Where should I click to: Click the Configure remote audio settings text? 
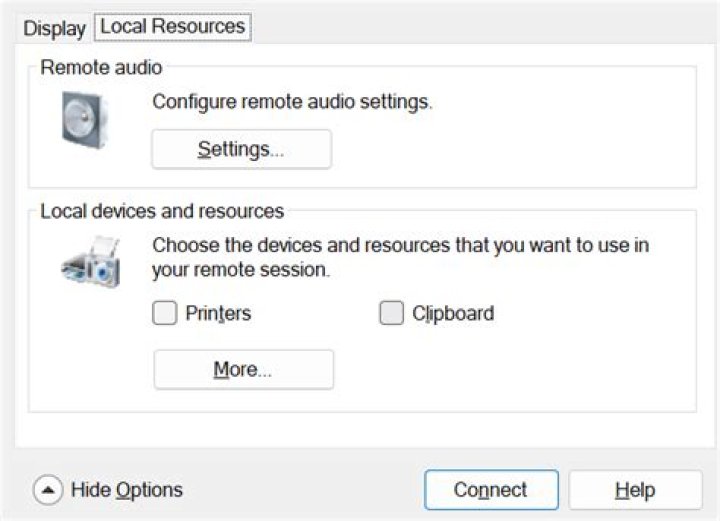pos(292,101)
